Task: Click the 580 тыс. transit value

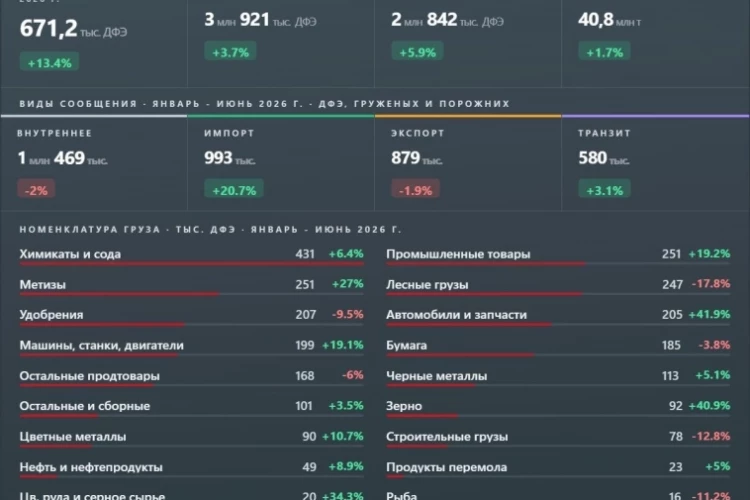Action: tap(604, 158)
